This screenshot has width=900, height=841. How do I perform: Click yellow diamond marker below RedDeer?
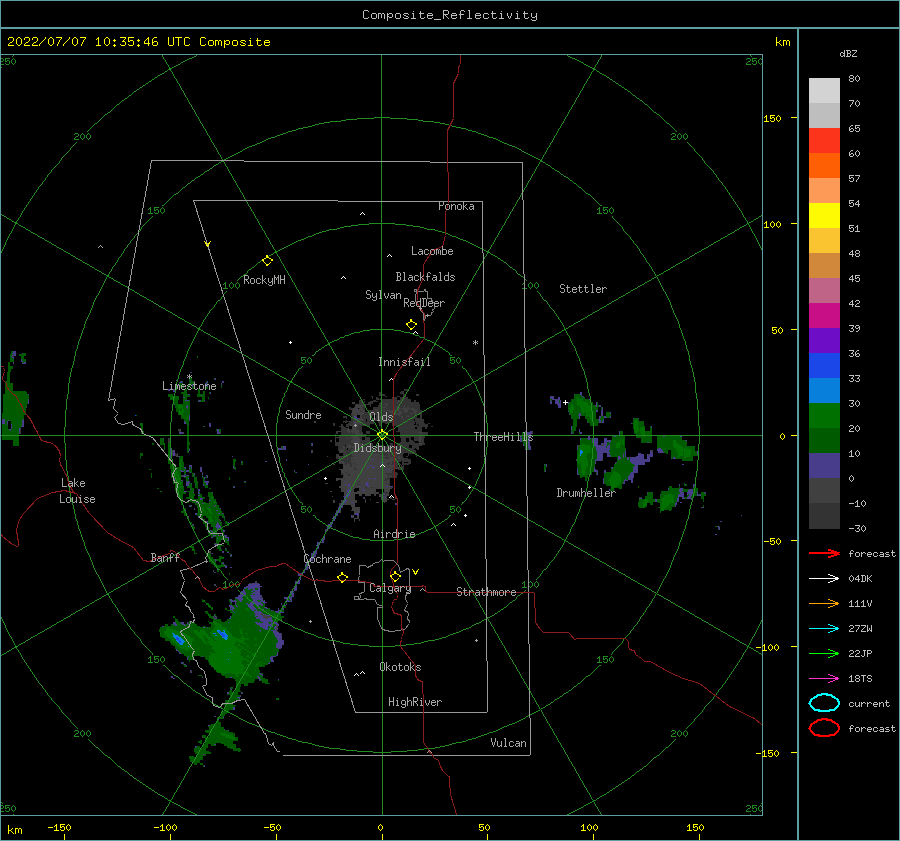click(x=411, y=324)
